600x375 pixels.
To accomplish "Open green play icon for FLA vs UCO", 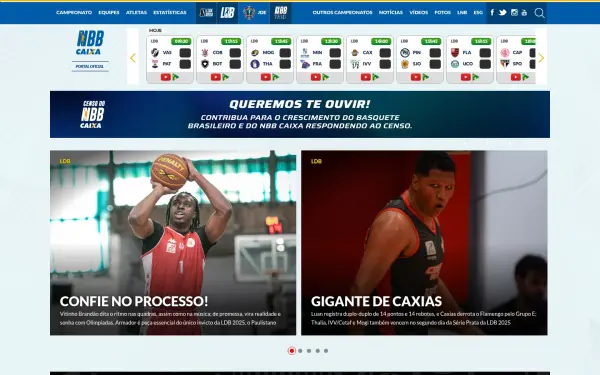I will (x=476, y=77).
